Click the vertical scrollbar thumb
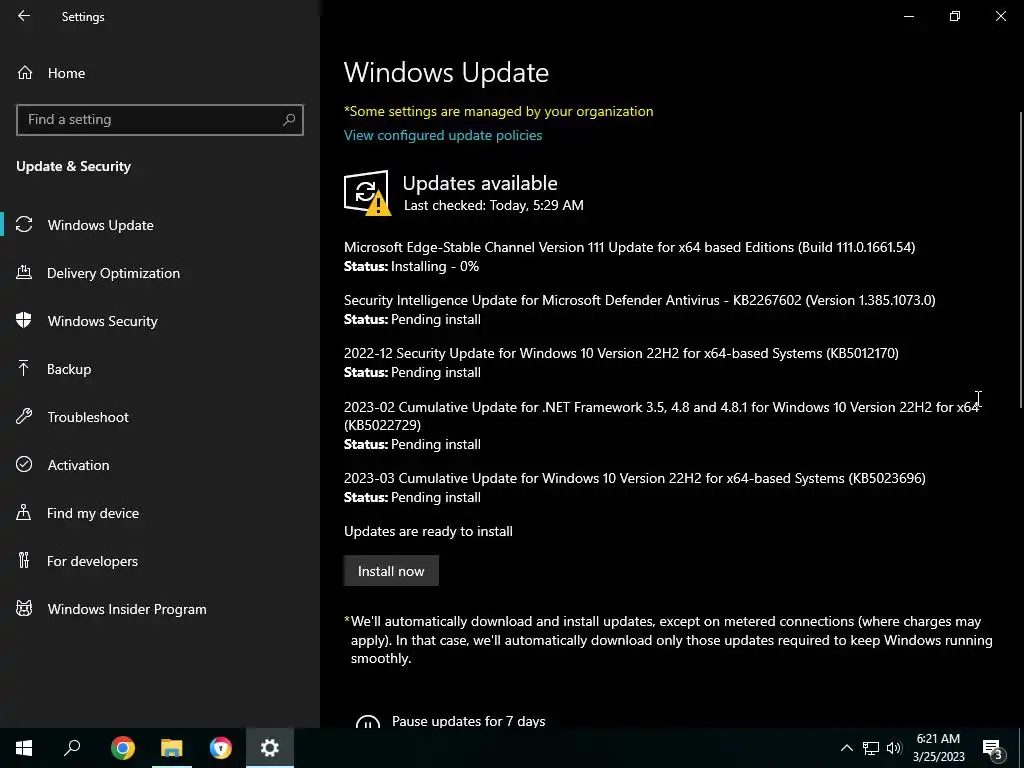The height and width of the screenshot is (768, 1024). 1021,260
